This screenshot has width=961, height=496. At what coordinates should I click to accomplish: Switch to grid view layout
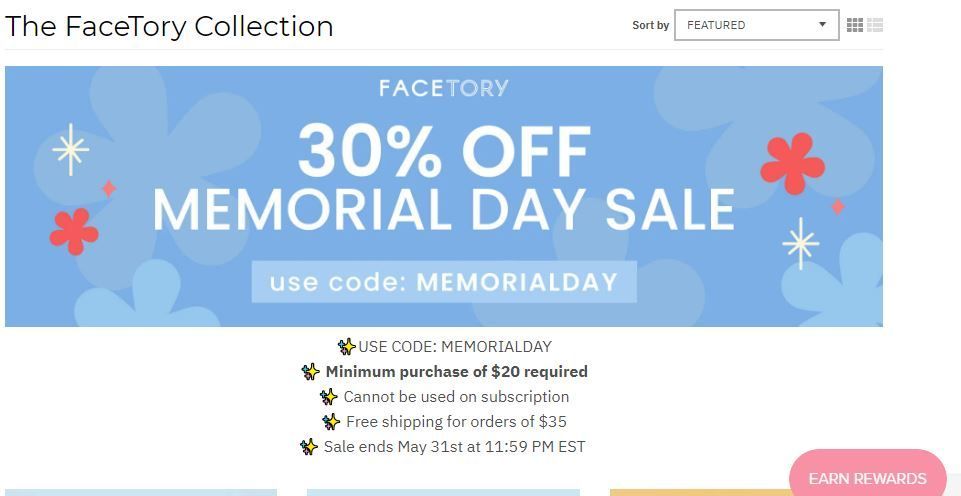tap(854, 25)
